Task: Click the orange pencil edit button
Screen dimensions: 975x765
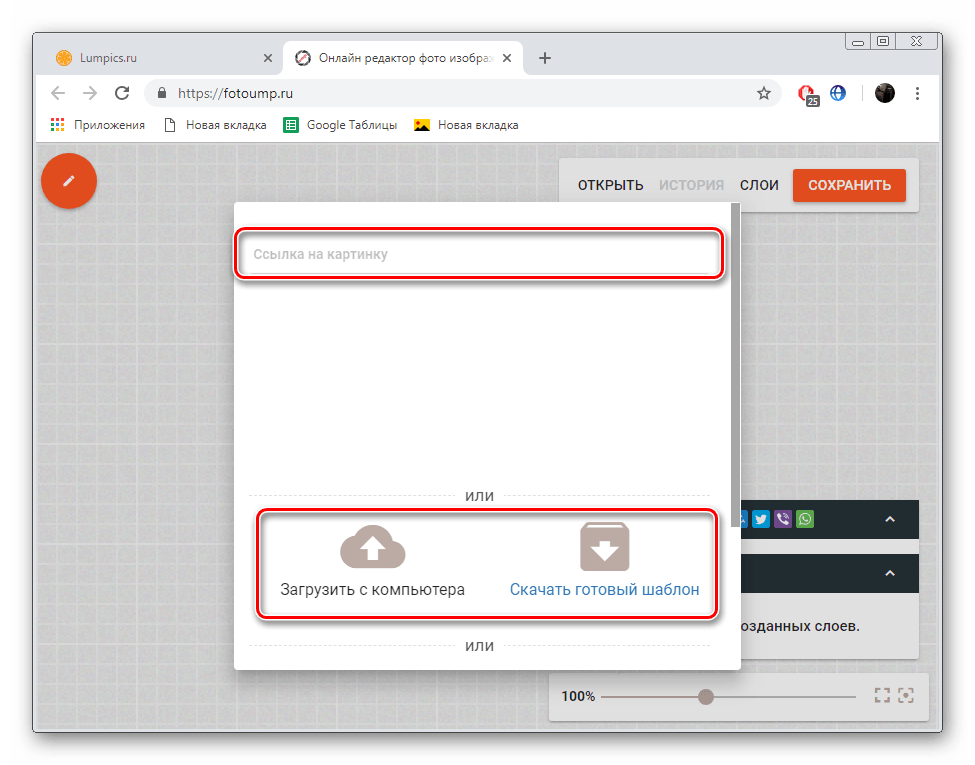Action: [x=69, y=181]
